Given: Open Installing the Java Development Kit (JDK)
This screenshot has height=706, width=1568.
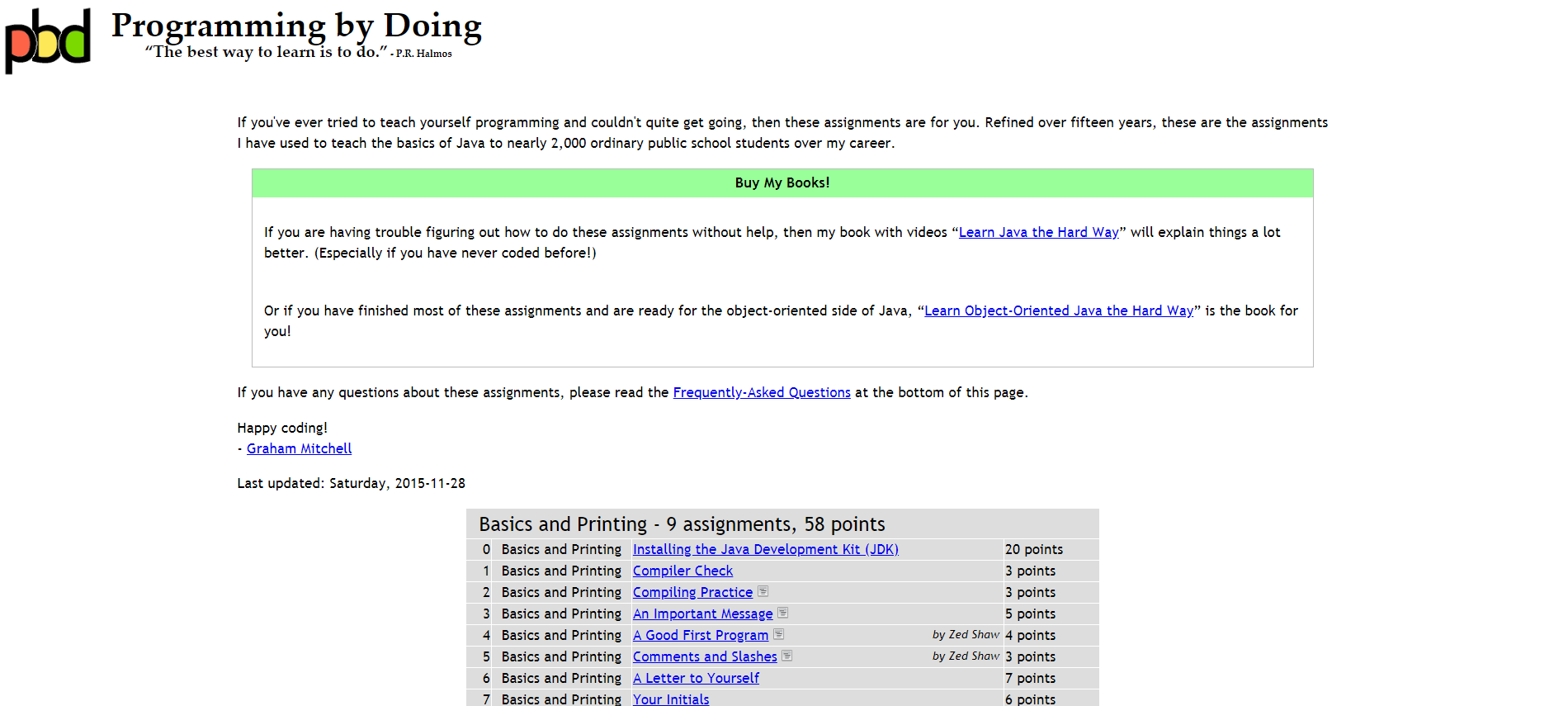Looking at the screenshot, I should [765, 549].
